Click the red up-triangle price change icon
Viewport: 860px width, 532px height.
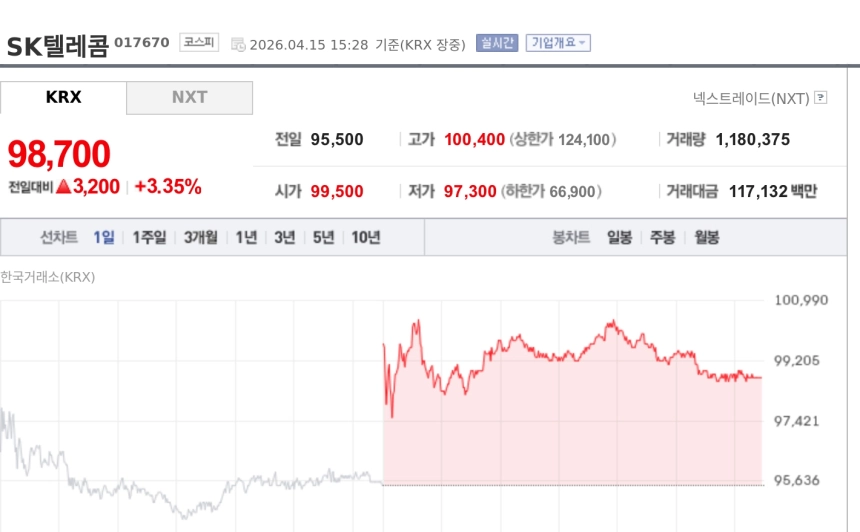click(63, 186)
